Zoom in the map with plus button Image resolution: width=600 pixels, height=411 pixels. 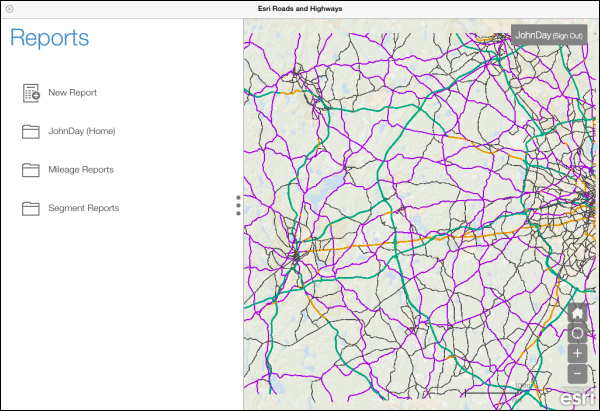[577, 353]
